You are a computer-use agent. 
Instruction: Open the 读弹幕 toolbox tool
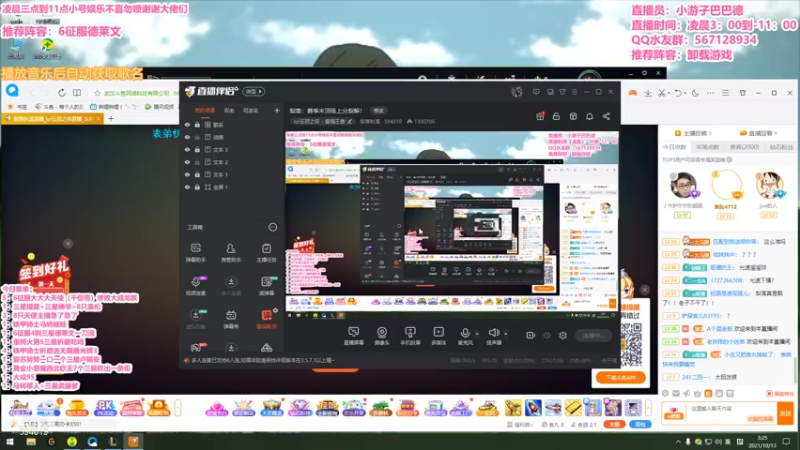pyautogui.click(x=266, y=286)
